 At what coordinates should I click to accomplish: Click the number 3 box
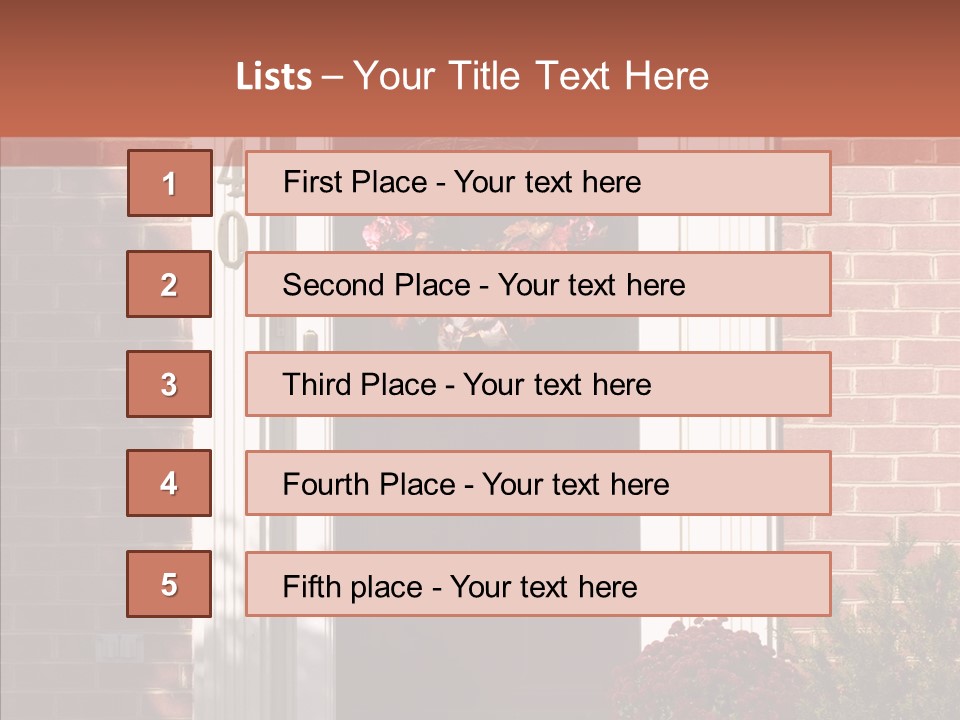(169, 384)
